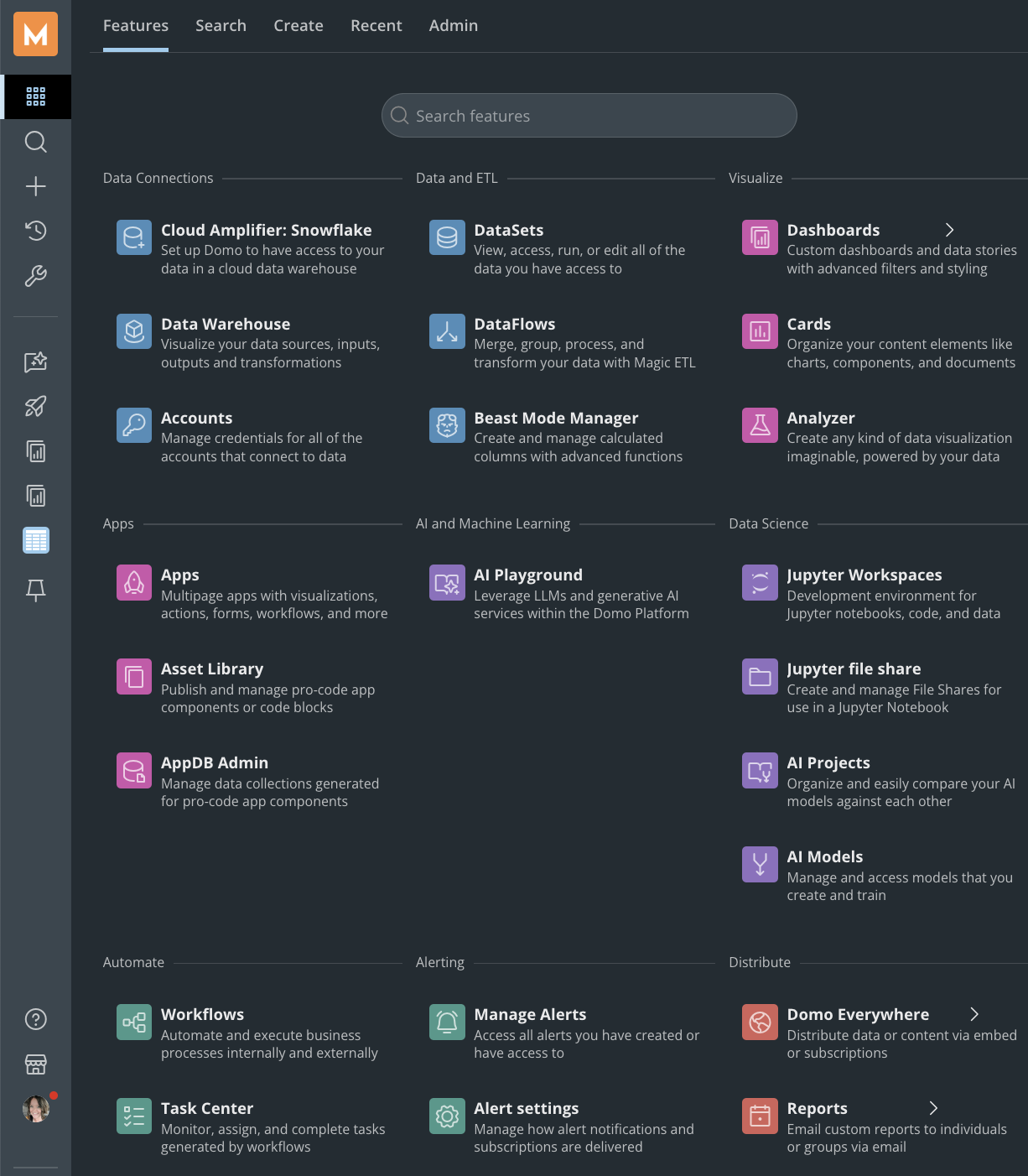This screenshot has width=1028, height=1176.
Task: Click the Cards chart icon
Action: [760, 331]
